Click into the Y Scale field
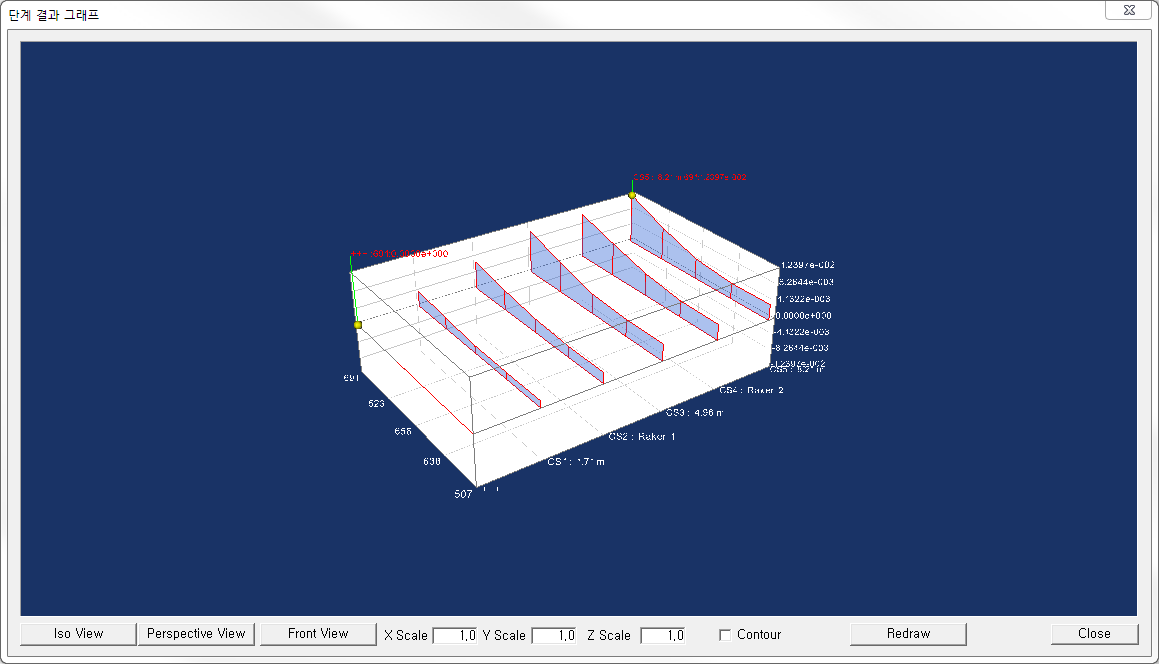The width and height of the screenshot is (1159, 664). click(x=554, y=635)
